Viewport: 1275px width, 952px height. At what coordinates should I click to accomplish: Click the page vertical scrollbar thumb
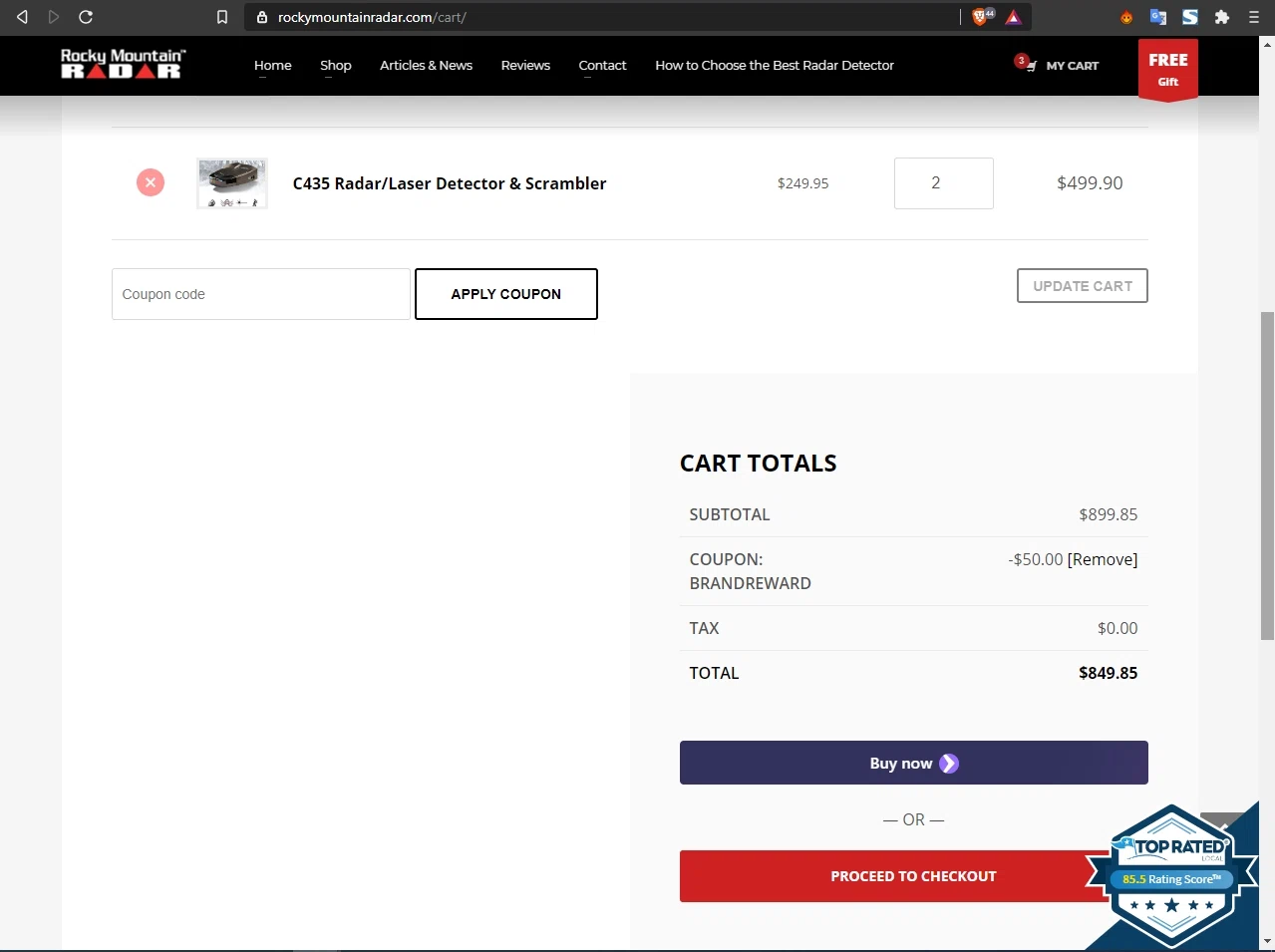point(1267,476)
